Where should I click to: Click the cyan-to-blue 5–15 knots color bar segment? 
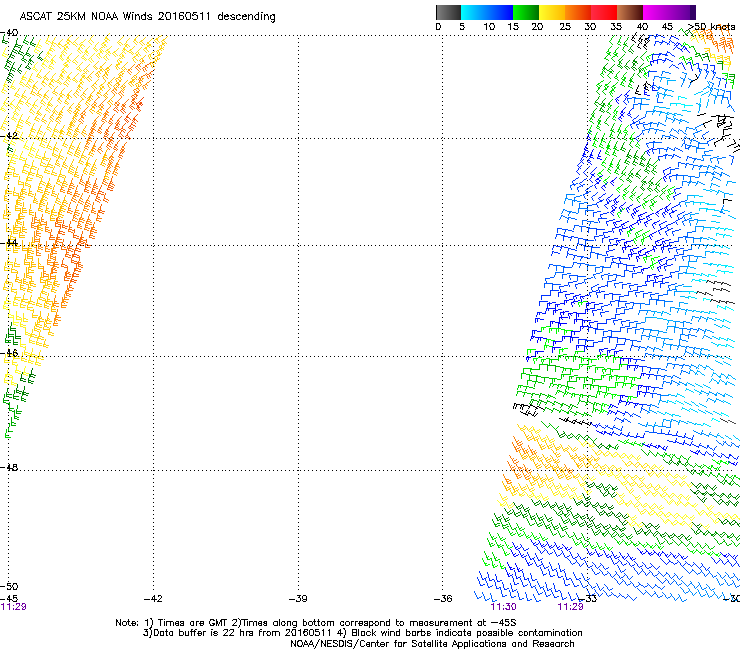(x=487, y=12)
